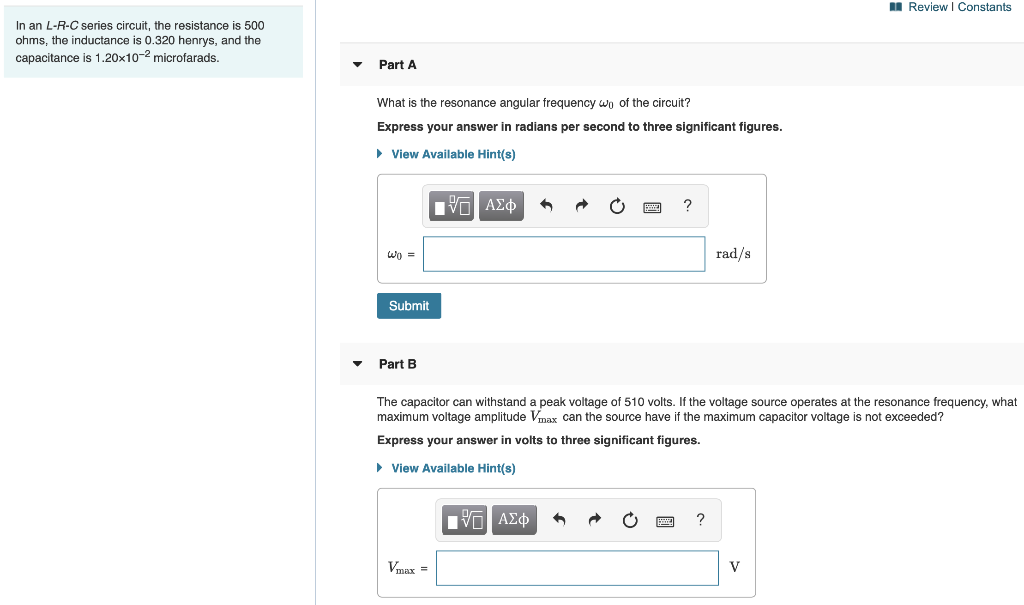Open the Greek symbols (ΑΣΦ) palette in Part A
The image size is (1024, 605).
coord(501,205)
